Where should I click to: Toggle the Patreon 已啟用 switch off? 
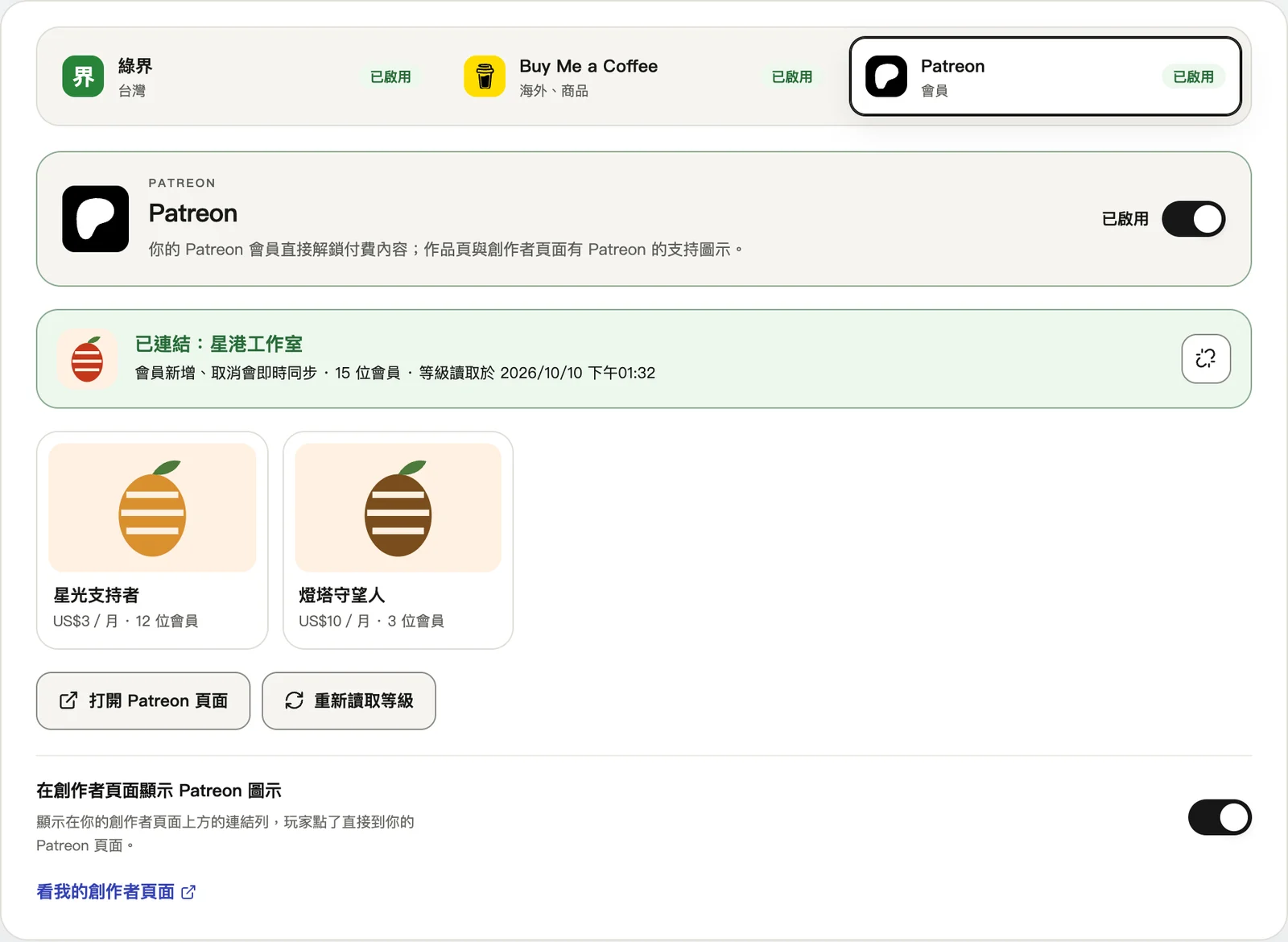[1193, 219]
